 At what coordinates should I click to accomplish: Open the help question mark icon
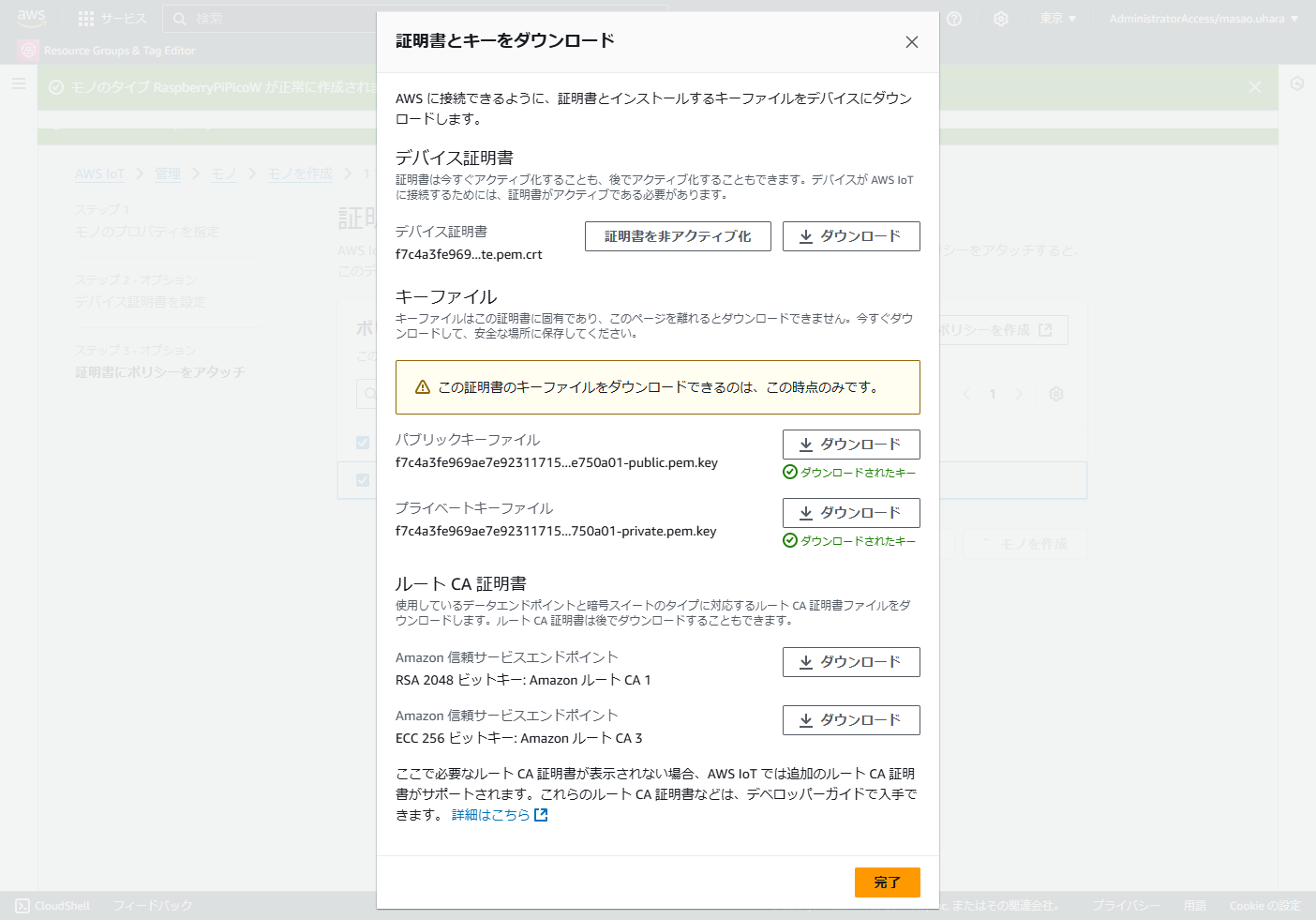pyautogui.click(x=954, y=19)
